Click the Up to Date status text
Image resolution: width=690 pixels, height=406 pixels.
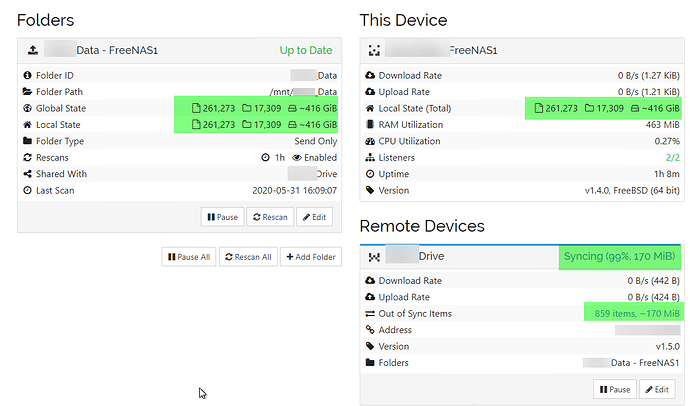coord(306,50)
